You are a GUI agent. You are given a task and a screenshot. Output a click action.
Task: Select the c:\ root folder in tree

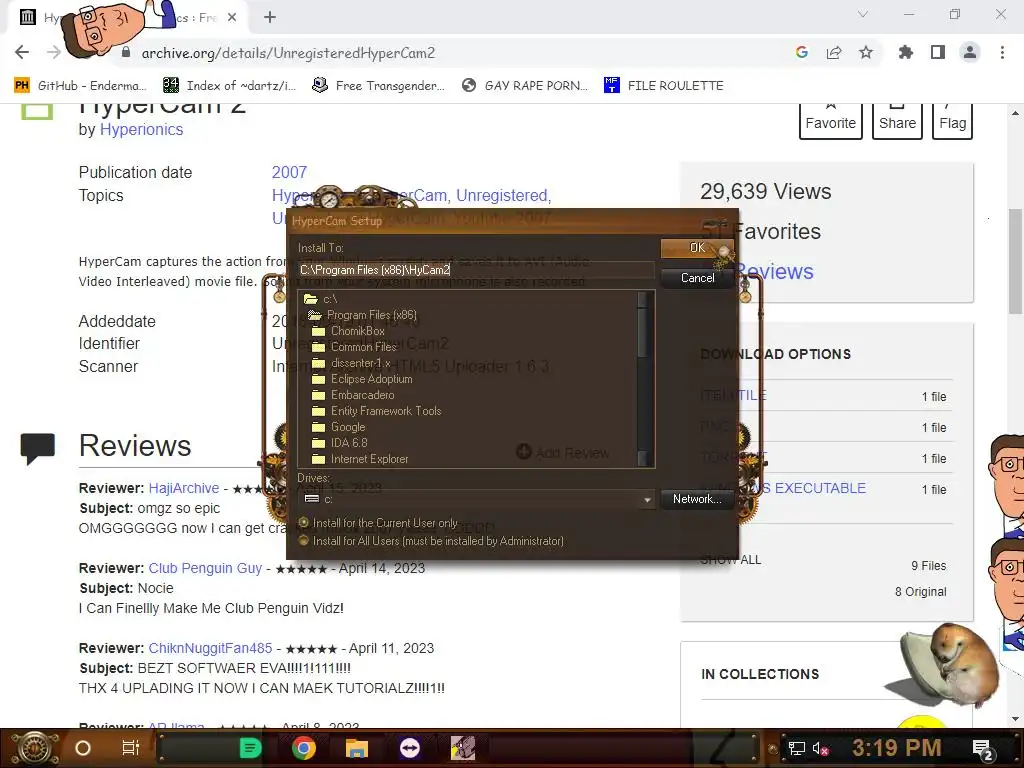(x=321, y=299)
